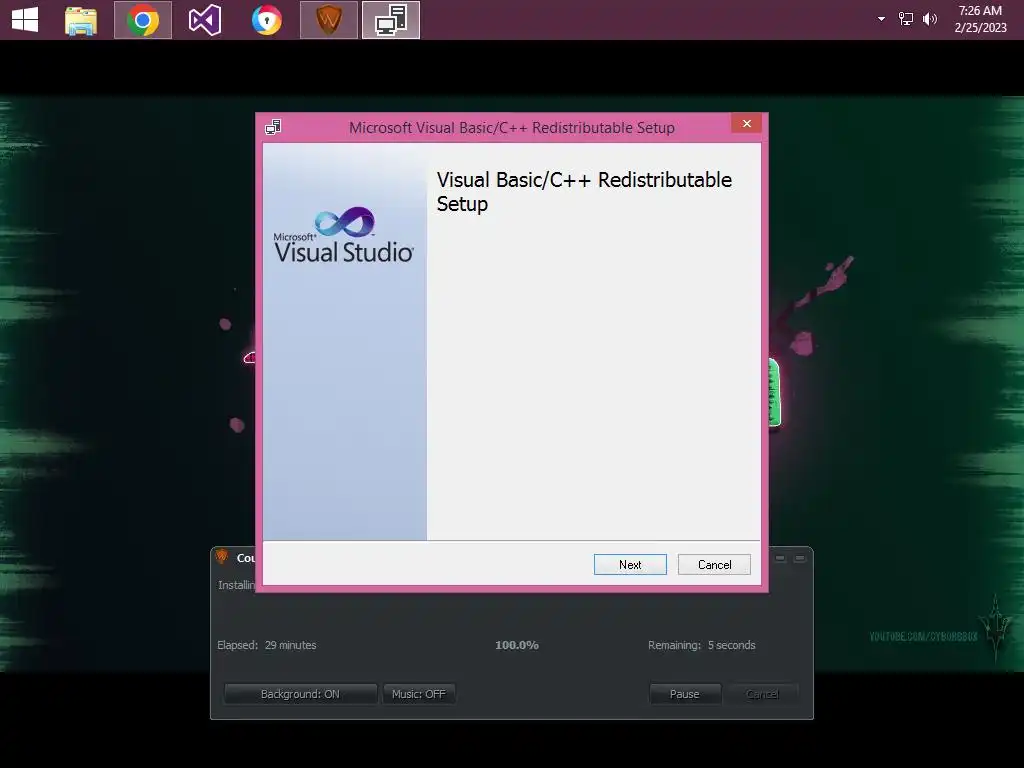The width and height of the screenshot is (1024, 768).
Task: Open the Chromium keyhole browser icon
Action: pos(266,20)
